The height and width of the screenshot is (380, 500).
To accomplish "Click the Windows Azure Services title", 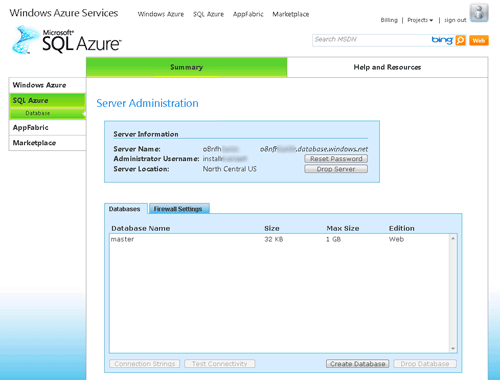I will click(x=64, y=13).
